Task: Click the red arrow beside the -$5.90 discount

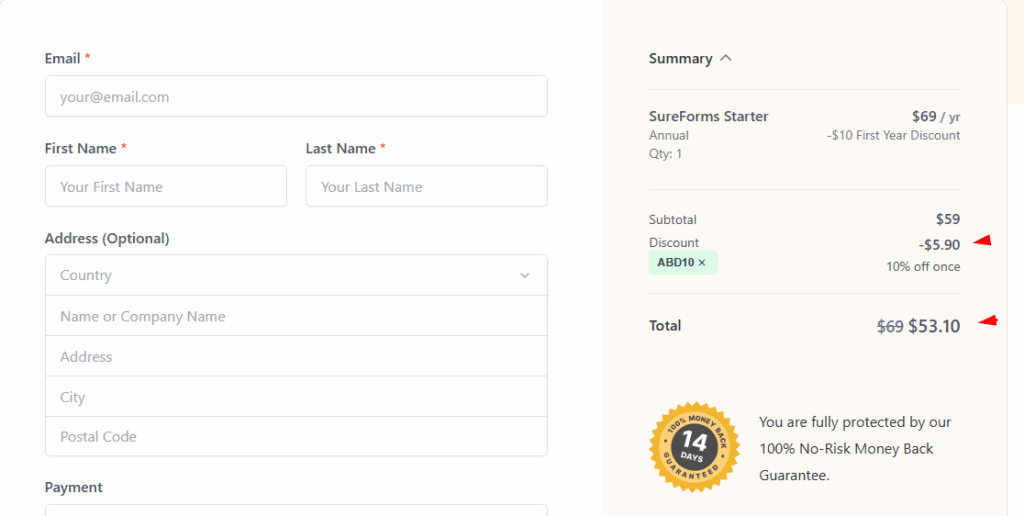Action: coord(982,241)
